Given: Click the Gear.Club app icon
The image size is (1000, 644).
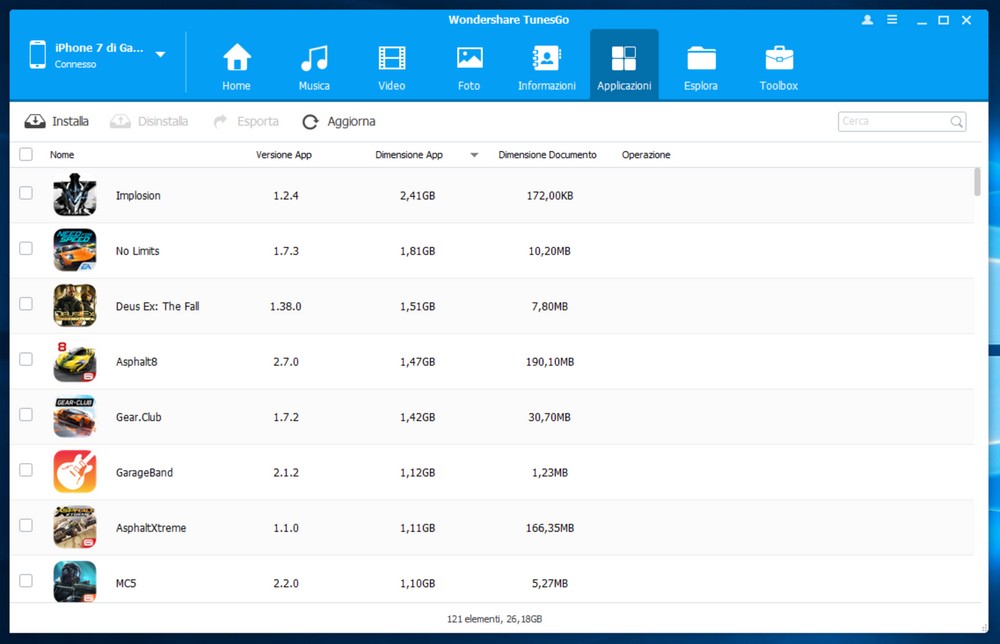Looking at the screenshot, I should (75, 416).
